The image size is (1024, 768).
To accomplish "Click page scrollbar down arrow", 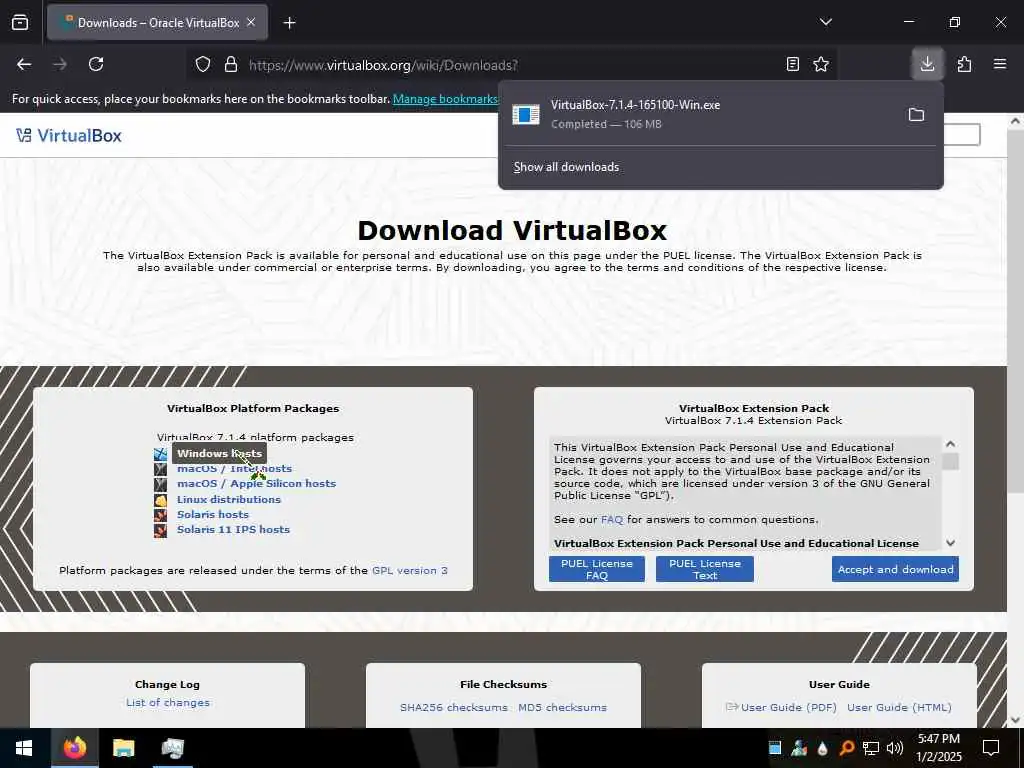I will click(1015, 720).
